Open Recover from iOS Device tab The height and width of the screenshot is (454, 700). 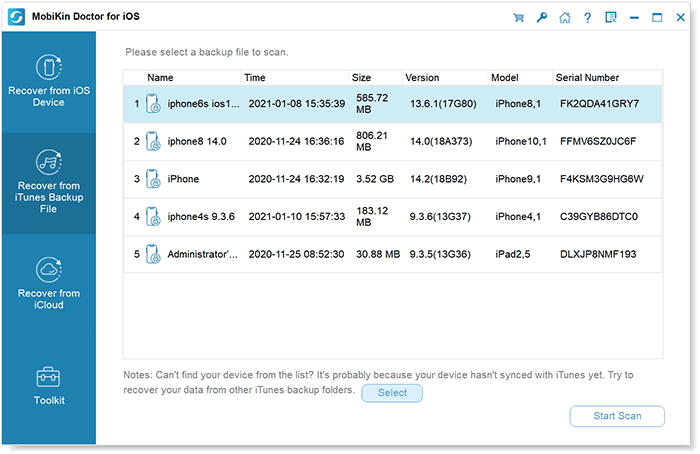(48, 82)
